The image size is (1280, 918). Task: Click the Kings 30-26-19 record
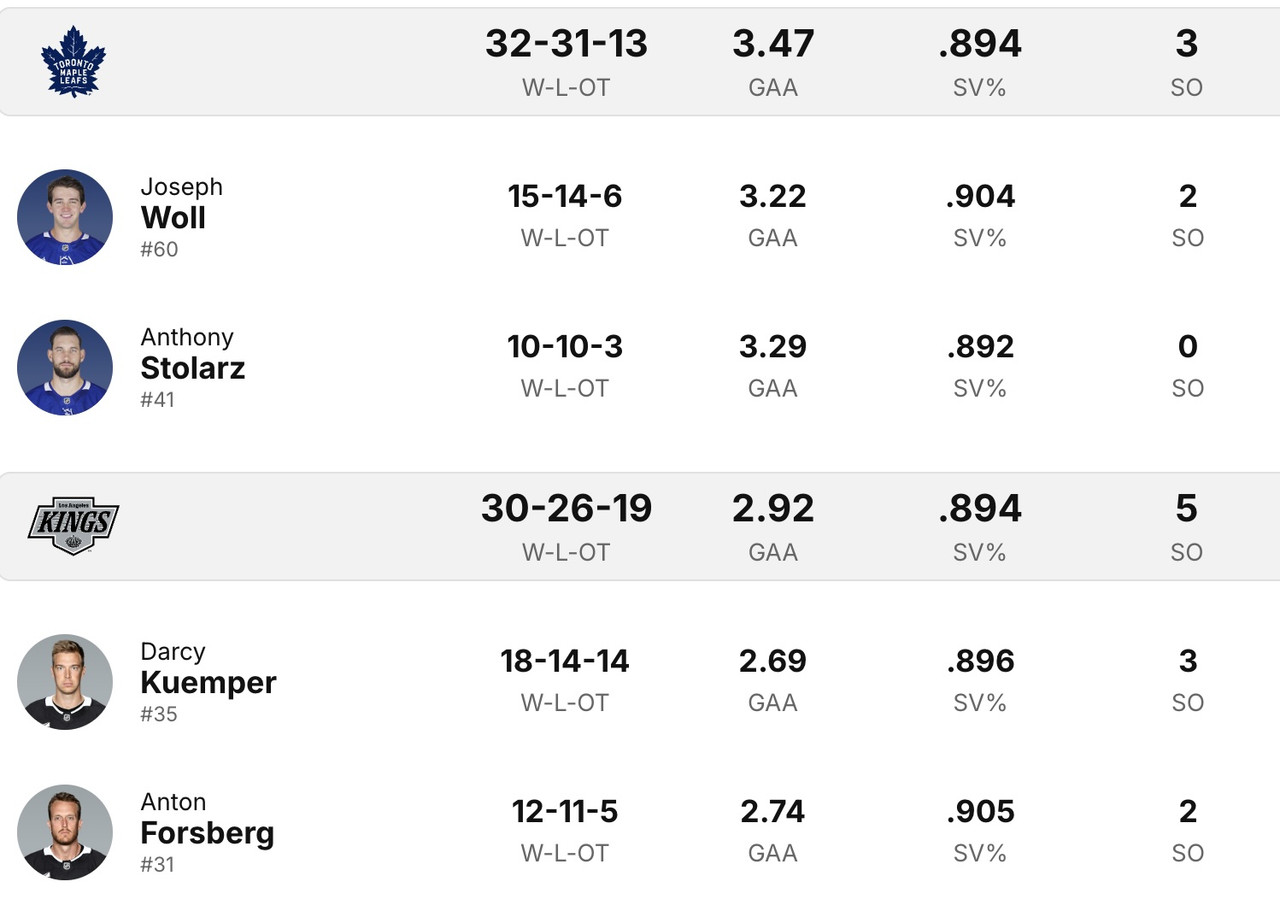[x=566, y=509]
